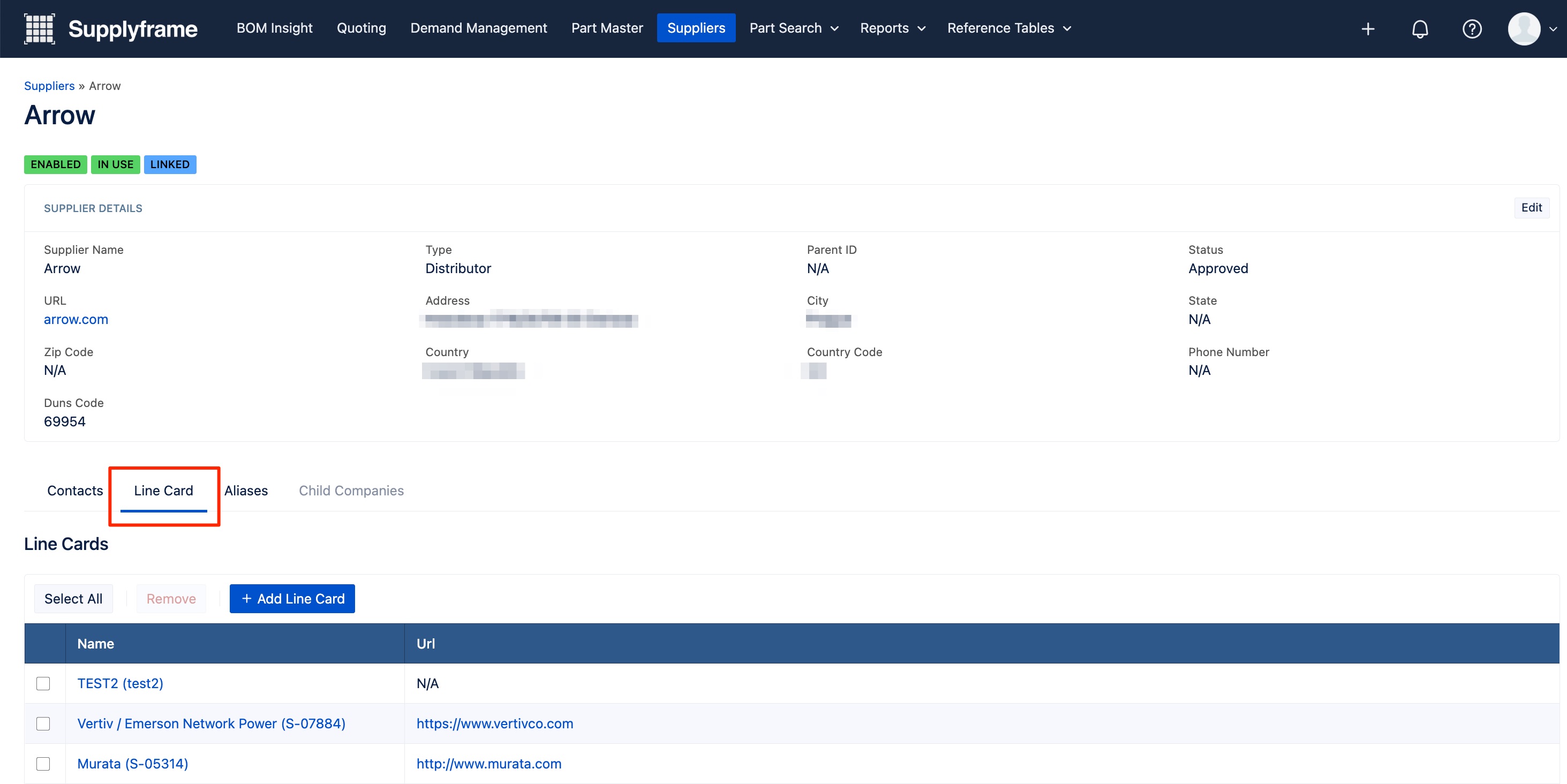The width and height of the screenshot is (1567, 784).
Task: Click the ENABLED status badge
Action: (55, 164)
